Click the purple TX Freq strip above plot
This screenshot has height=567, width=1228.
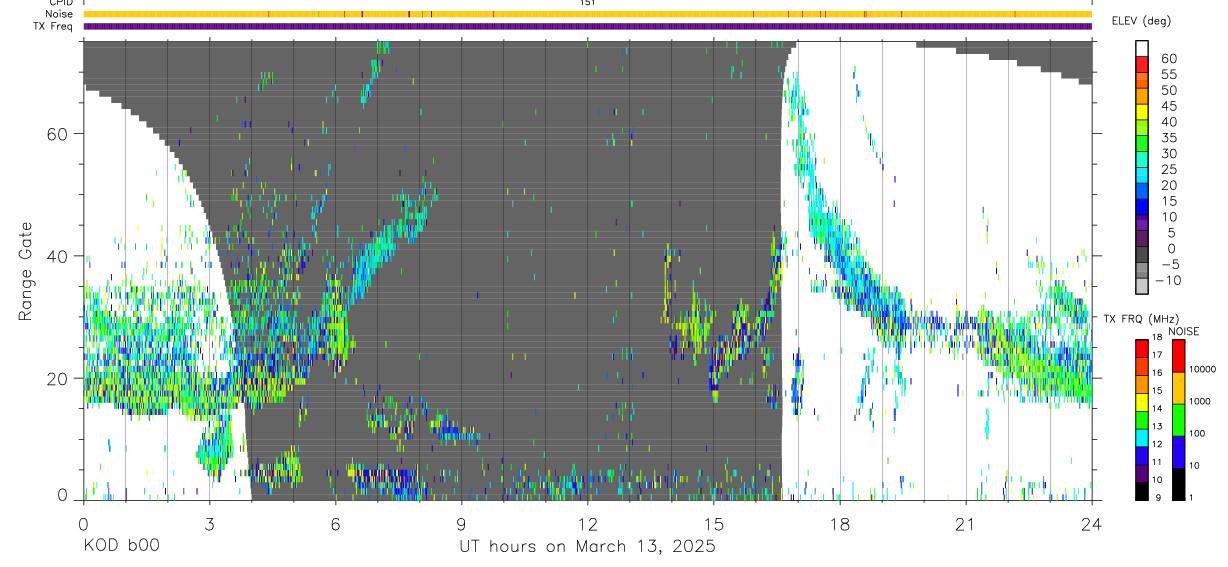coord(587,26)
